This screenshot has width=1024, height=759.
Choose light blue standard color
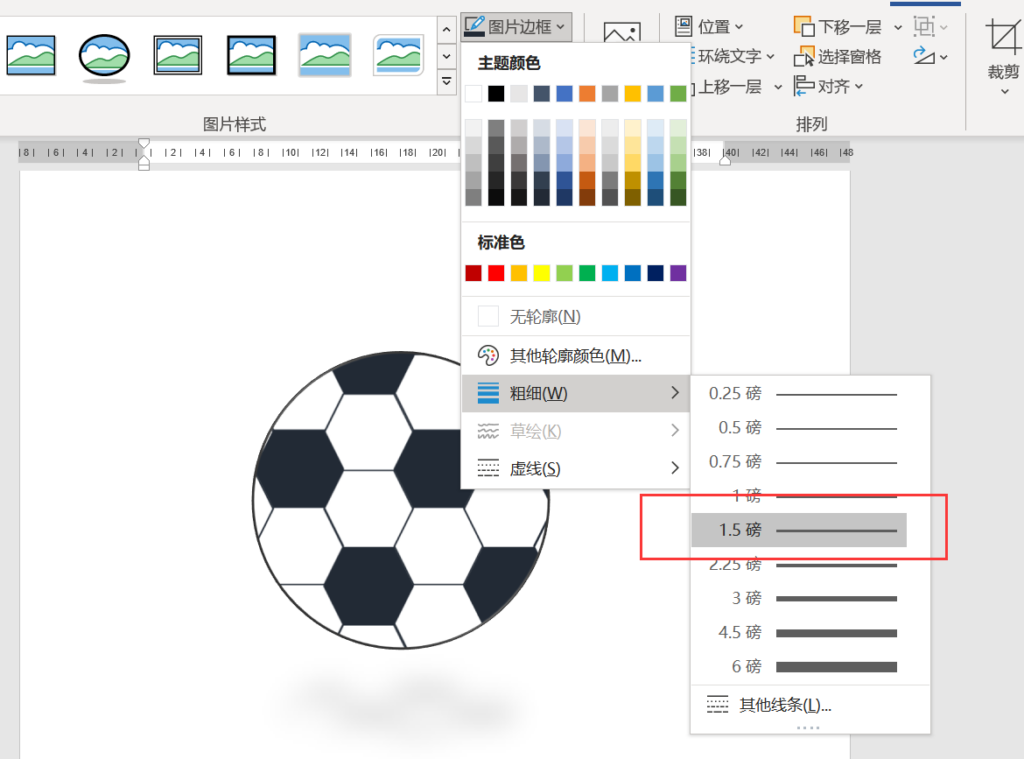[610, 273]
